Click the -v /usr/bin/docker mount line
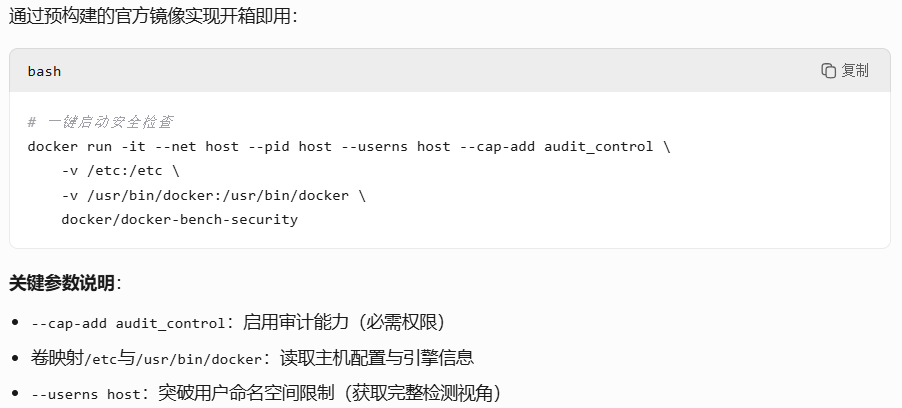Image resolution: width=902 pixels, height=408 pixels. pyautogui.click(x=213, y=196)
